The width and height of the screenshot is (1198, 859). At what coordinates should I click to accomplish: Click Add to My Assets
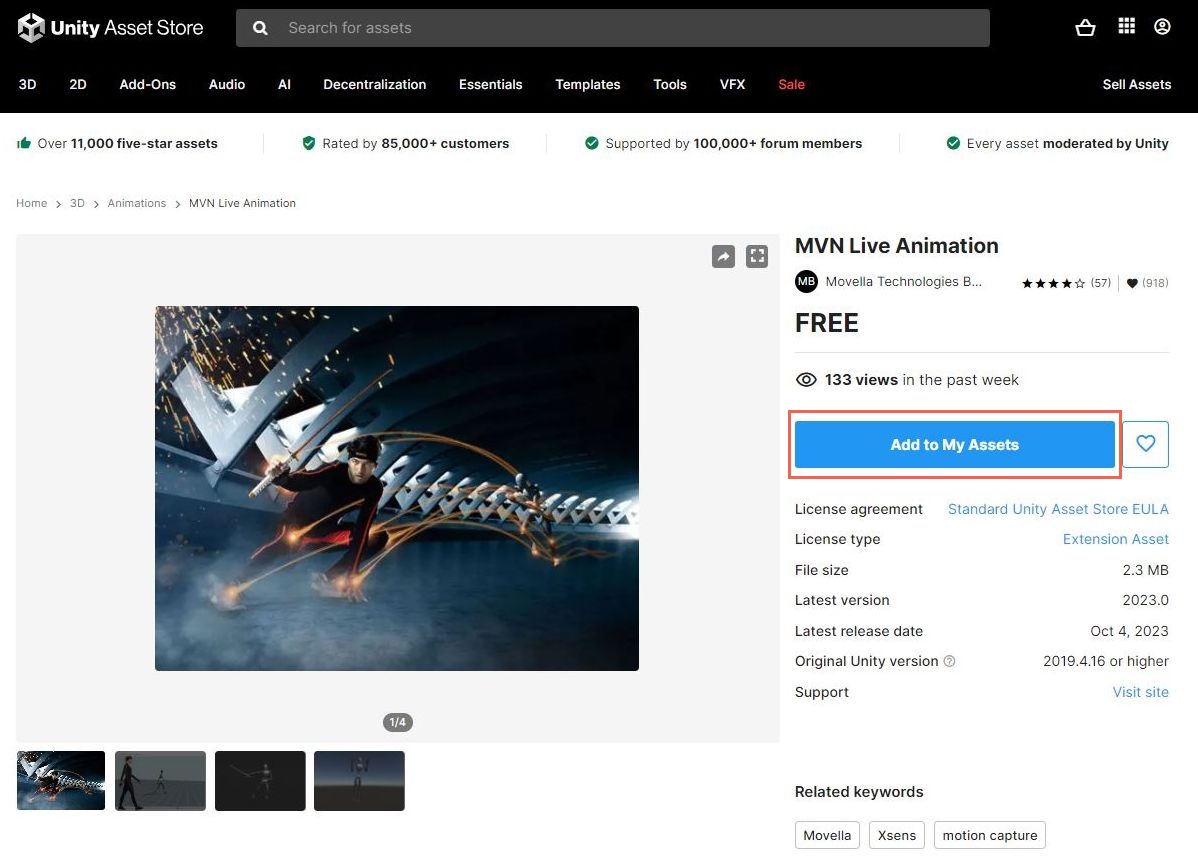point(954,444)
